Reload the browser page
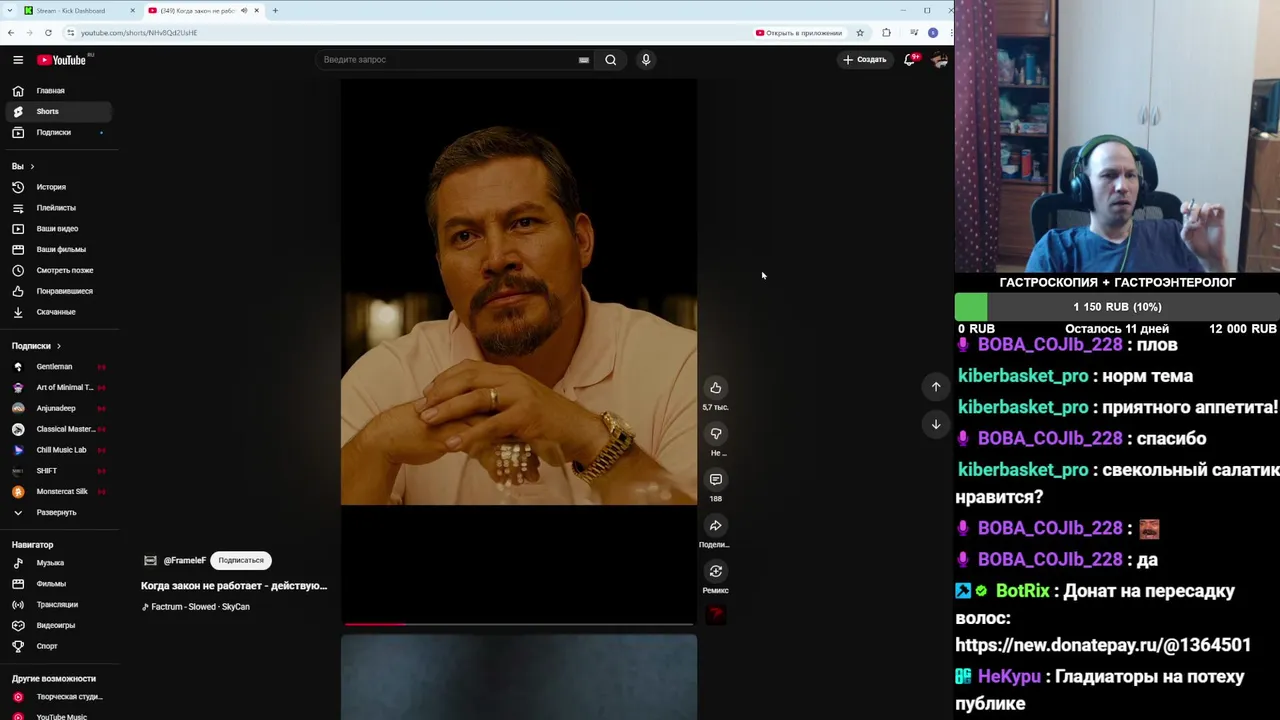Screen dimensions: 1280x720 tap(48, 33)
